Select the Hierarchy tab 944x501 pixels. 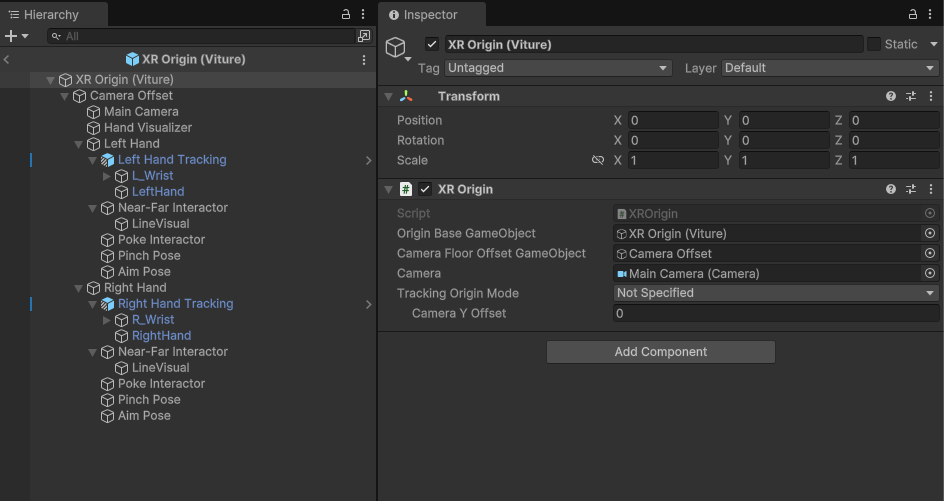tap(50, 15)
